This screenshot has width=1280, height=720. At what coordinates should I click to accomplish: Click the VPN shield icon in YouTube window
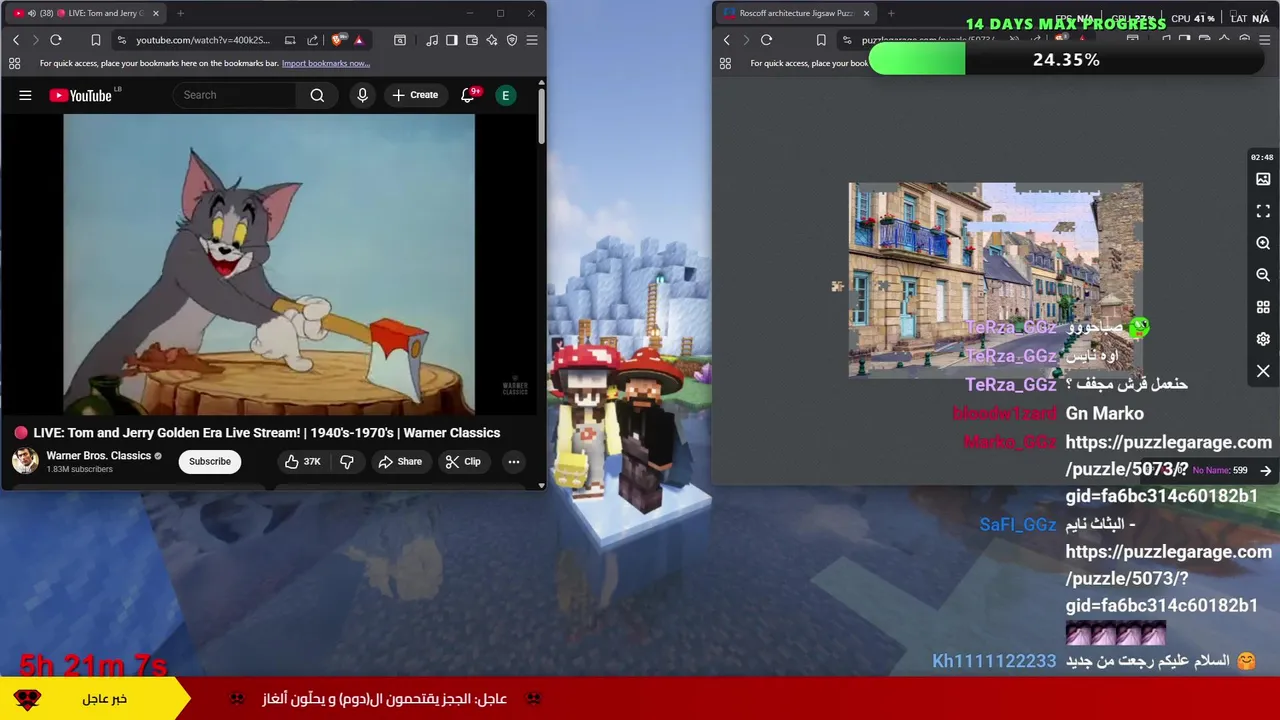click(x=512, y=40)
